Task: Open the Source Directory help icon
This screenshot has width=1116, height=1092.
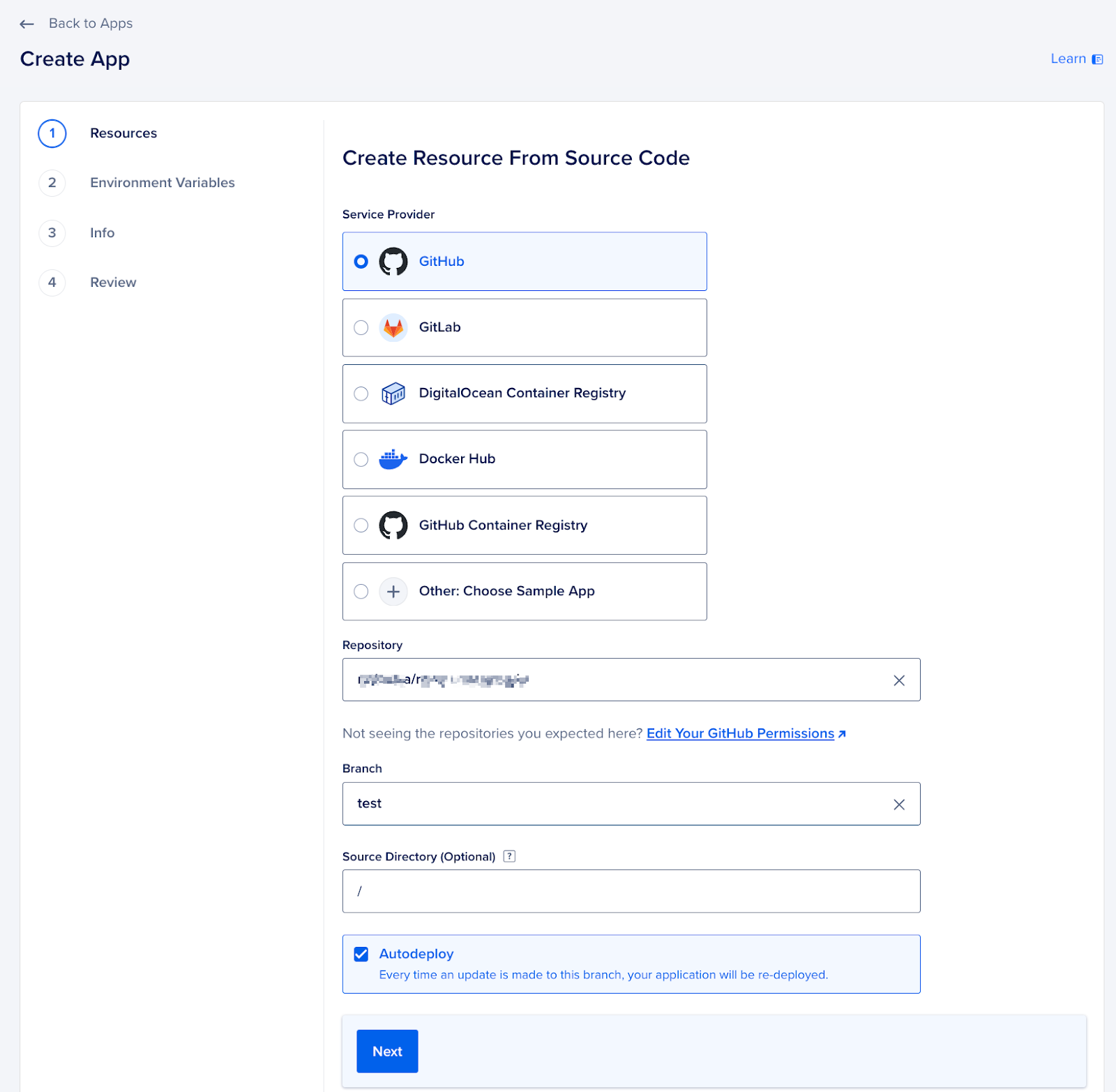Action: [x=509, y=856]
